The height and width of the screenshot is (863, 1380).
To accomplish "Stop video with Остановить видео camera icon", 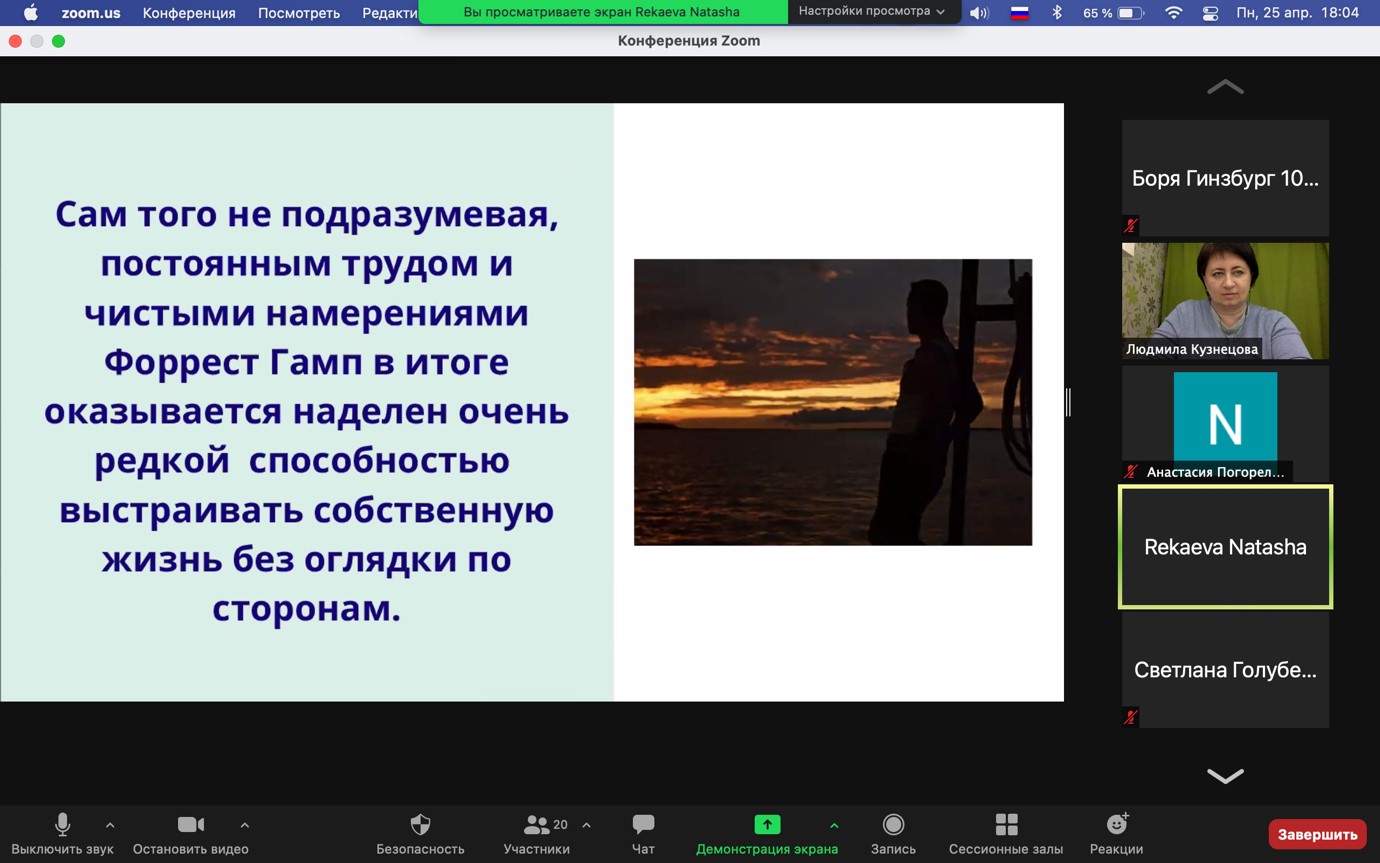I will 191,825.
